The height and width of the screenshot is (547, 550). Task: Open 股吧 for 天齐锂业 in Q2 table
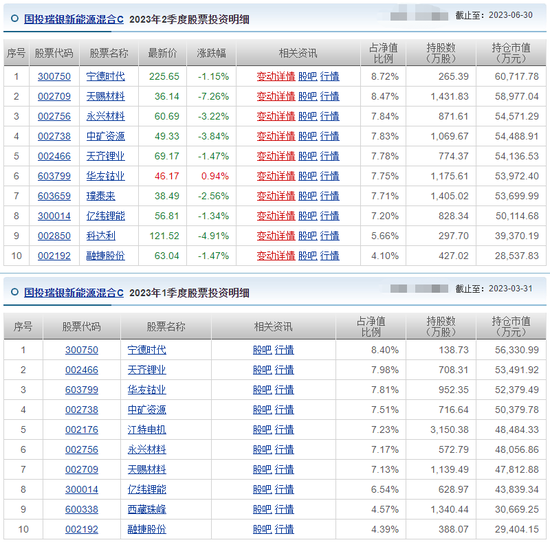(x=308, y=156)
